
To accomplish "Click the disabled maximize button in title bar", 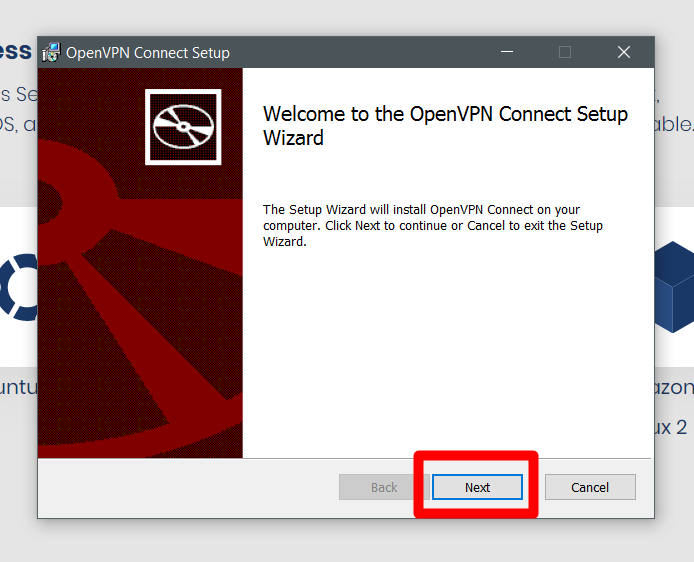I will pos(565,53).
